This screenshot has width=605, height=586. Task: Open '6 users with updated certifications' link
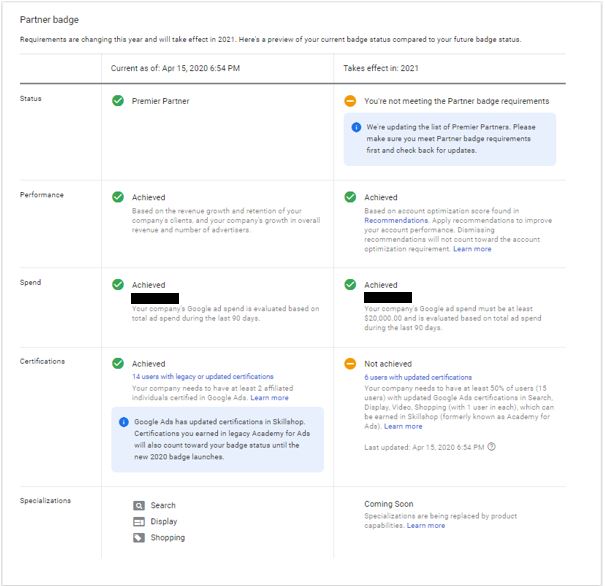(418, 377)
